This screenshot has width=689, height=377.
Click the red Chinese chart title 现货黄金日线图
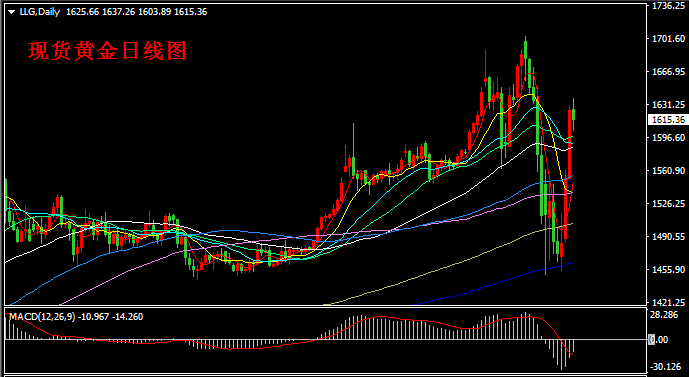108,51
